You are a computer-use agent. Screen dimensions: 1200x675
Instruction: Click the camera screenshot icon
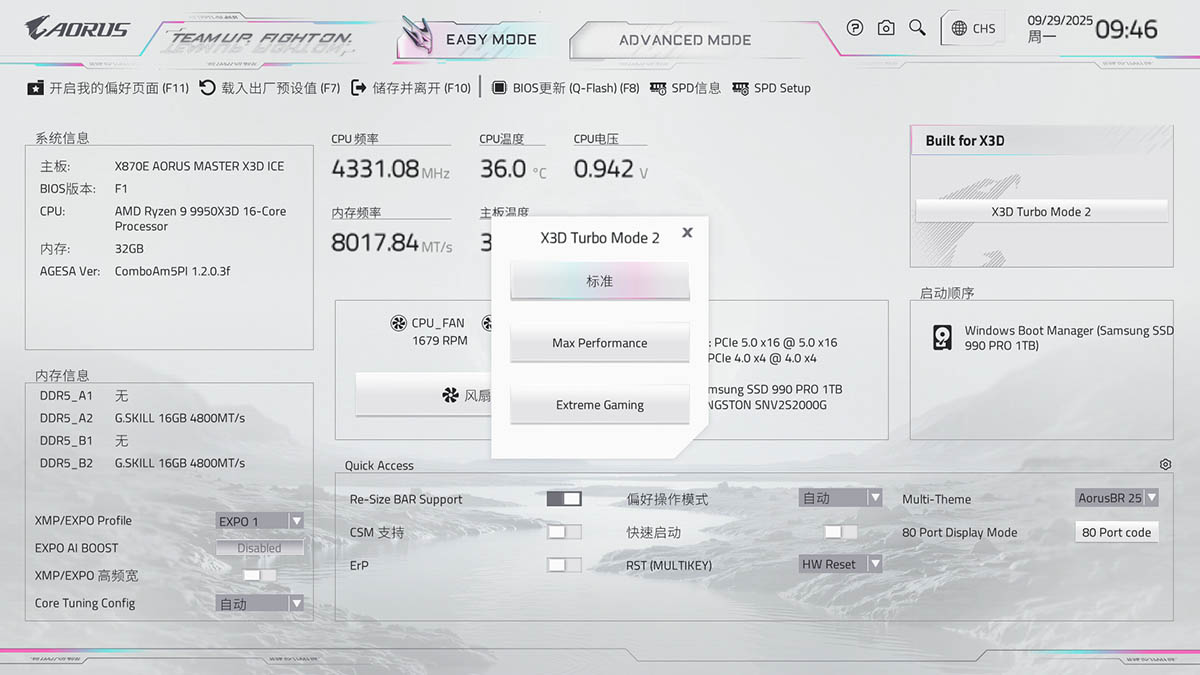pos(886,28)
